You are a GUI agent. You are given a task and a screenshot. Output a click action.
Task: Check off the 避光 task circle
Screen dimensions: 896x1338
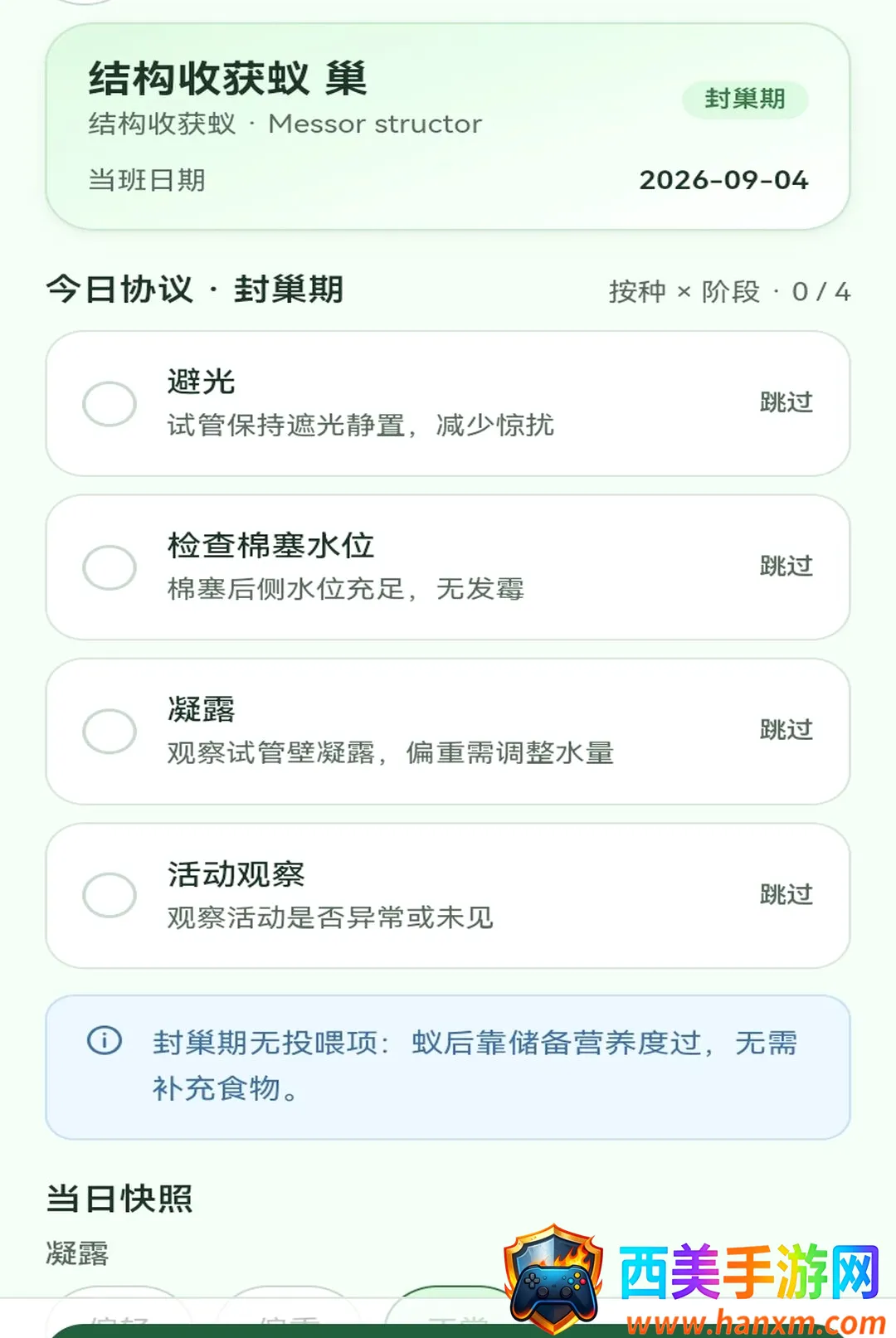(110, 404)
